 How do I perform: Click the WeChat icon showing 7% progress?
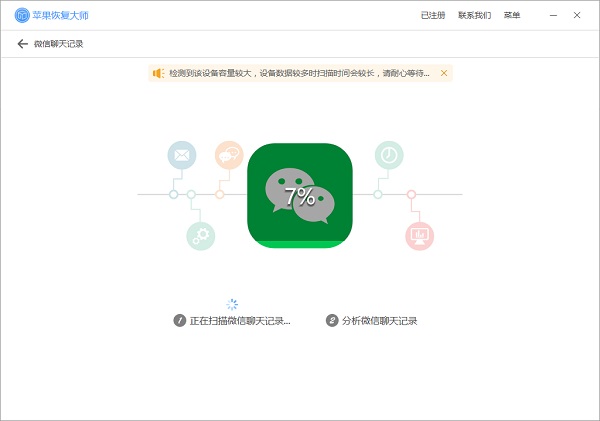[x=300, y=195]
